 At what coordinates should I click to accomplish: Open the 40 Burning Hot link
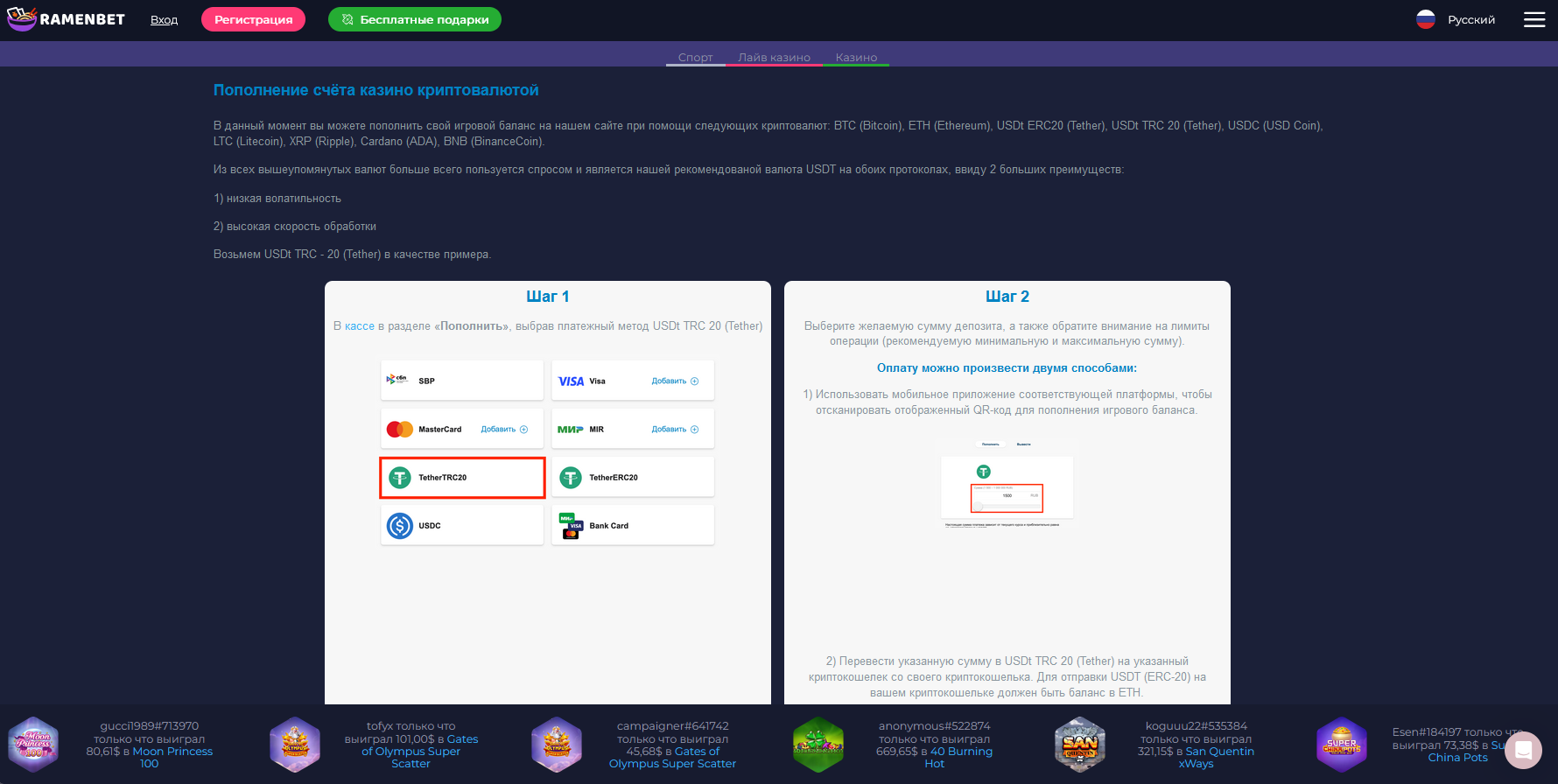point(959,757)
